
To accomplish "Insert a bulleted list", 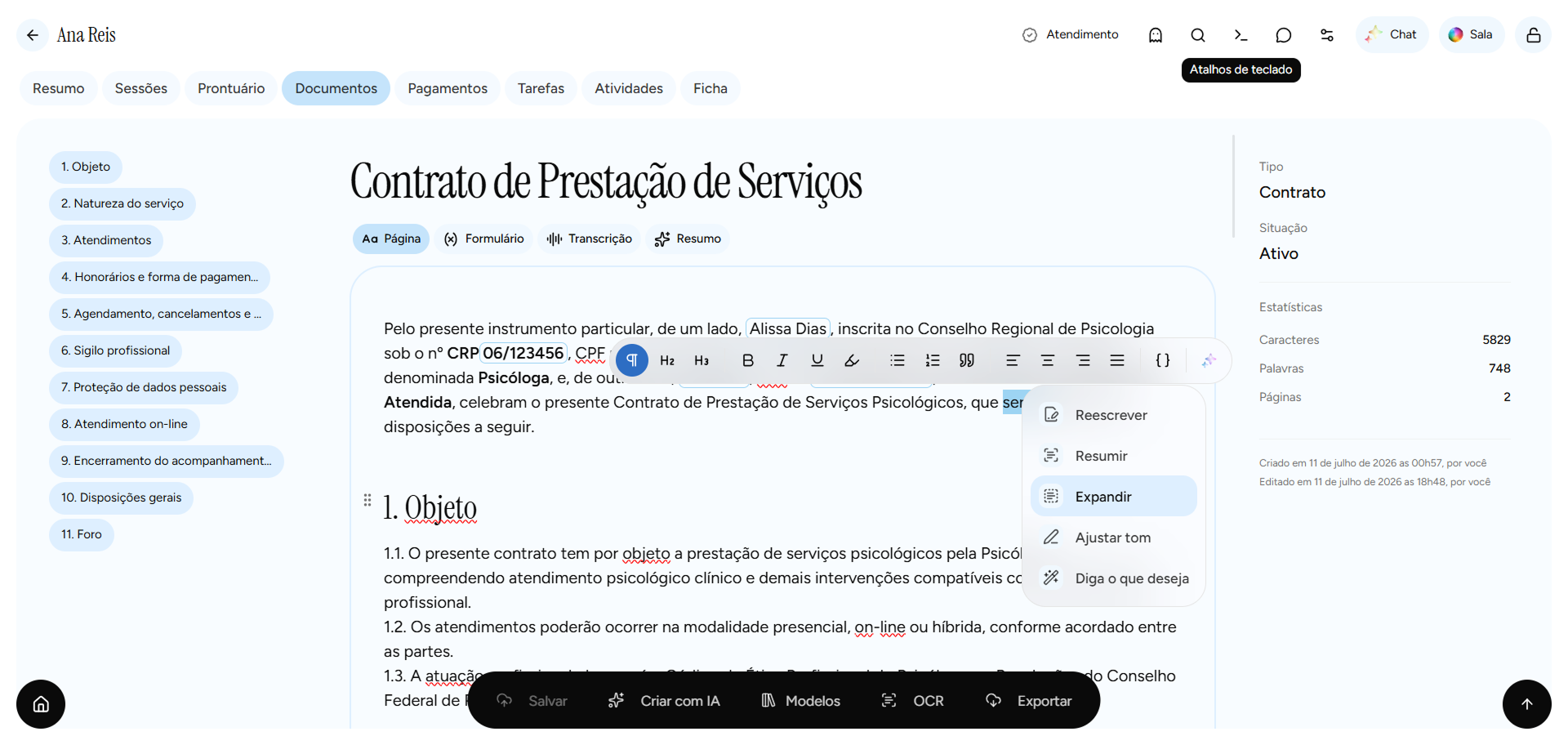I will 898,360.
